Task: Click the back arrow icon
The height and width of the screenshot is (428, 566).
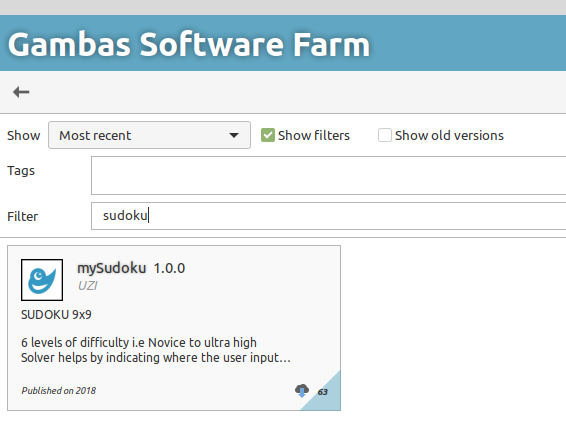Action: pos(21,92)
